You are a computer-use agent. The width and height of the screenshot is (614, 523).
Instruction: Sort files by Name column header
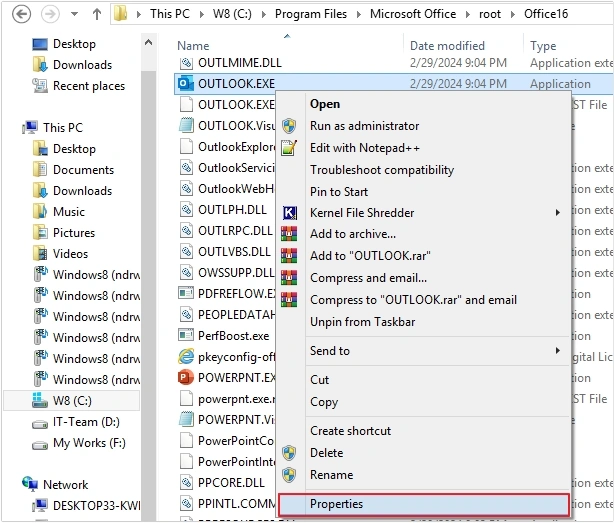193,46
